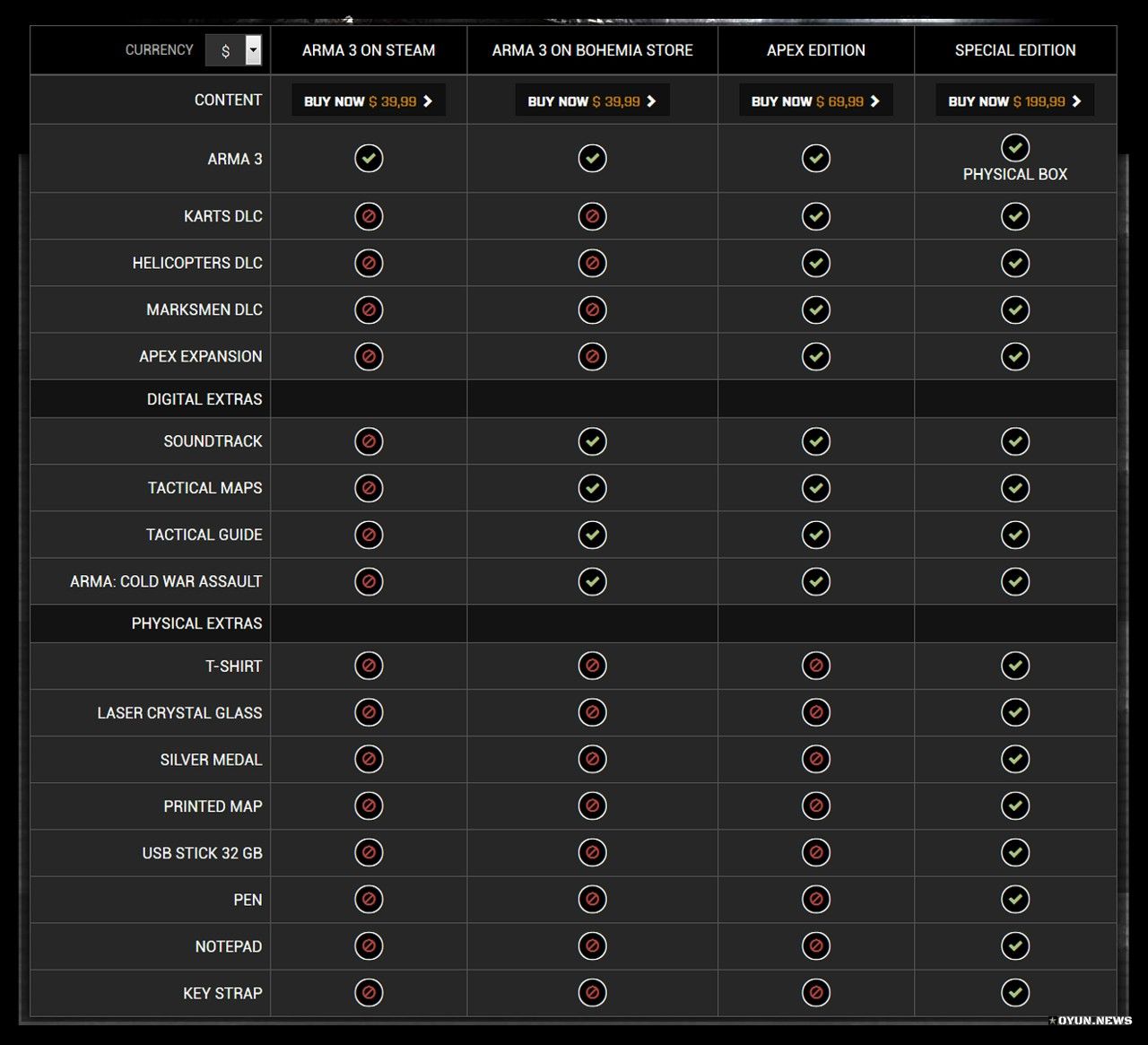Viewport: 1148px width, 1045px height.
Task: Click the SPECIAL EDITION column header
Action: click(x=1015, y=50)
